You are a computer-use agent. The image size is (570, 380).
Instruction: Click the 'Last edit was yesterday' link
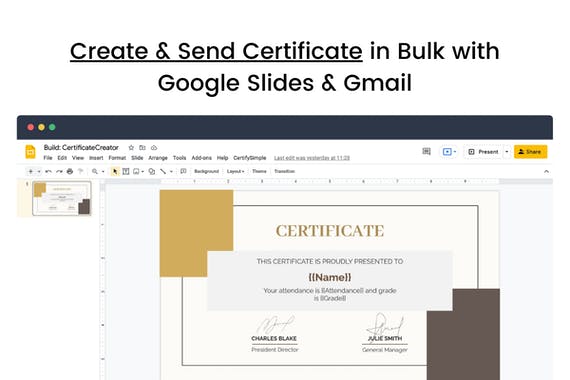[x=312, y=158]
